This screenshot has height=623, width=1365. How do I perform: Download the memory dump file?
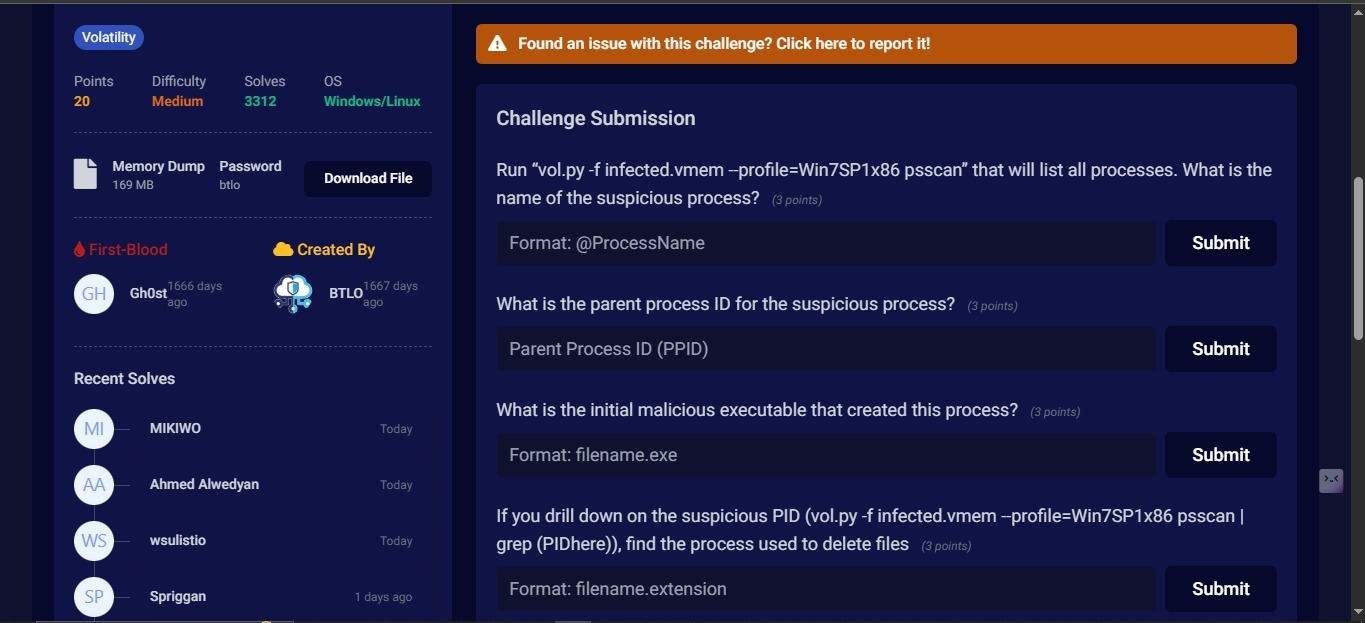coord(368,179)
